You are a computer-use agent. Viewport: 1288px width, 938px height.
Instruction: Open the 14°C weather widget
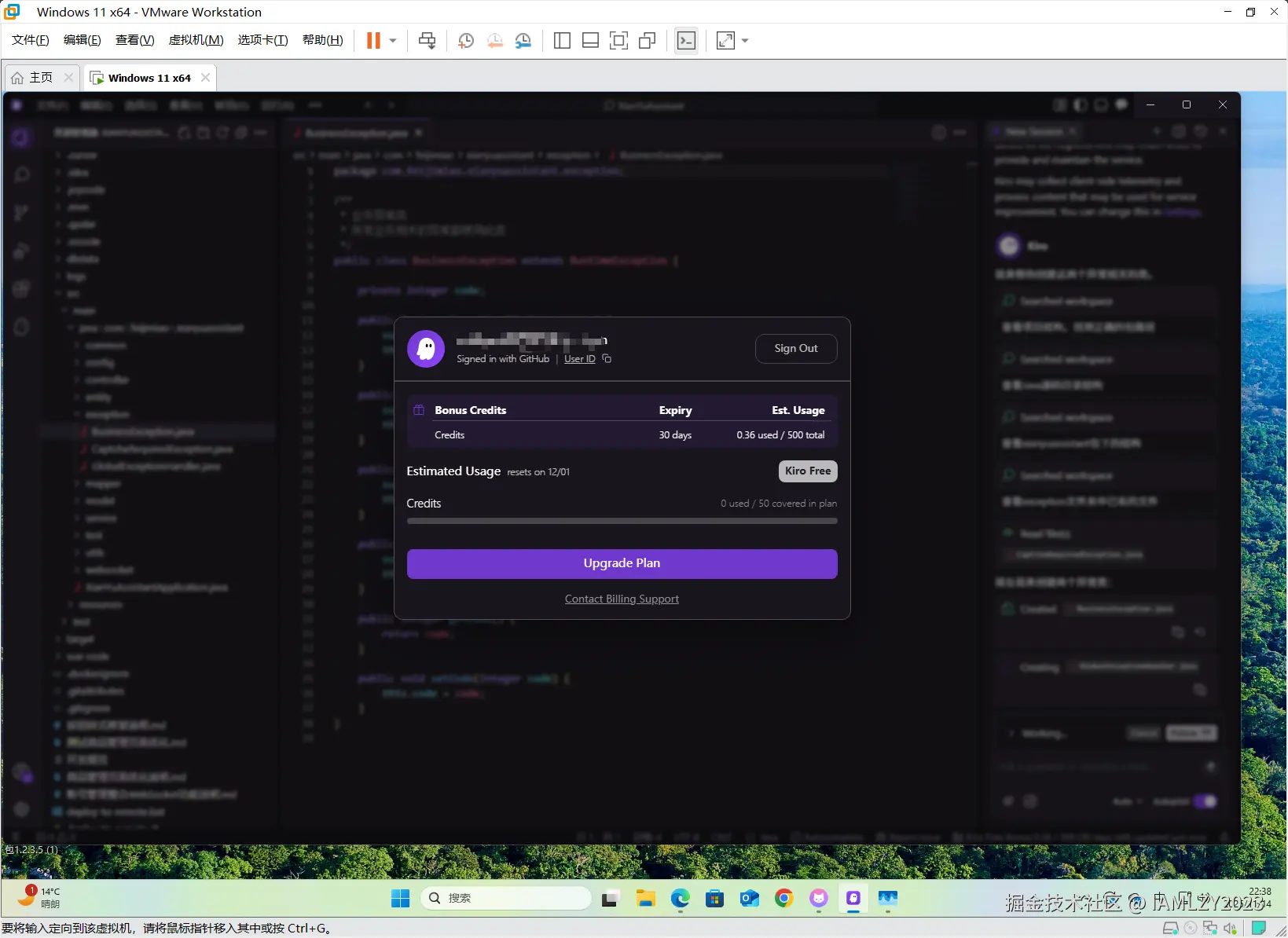click(x=39, y=897)
